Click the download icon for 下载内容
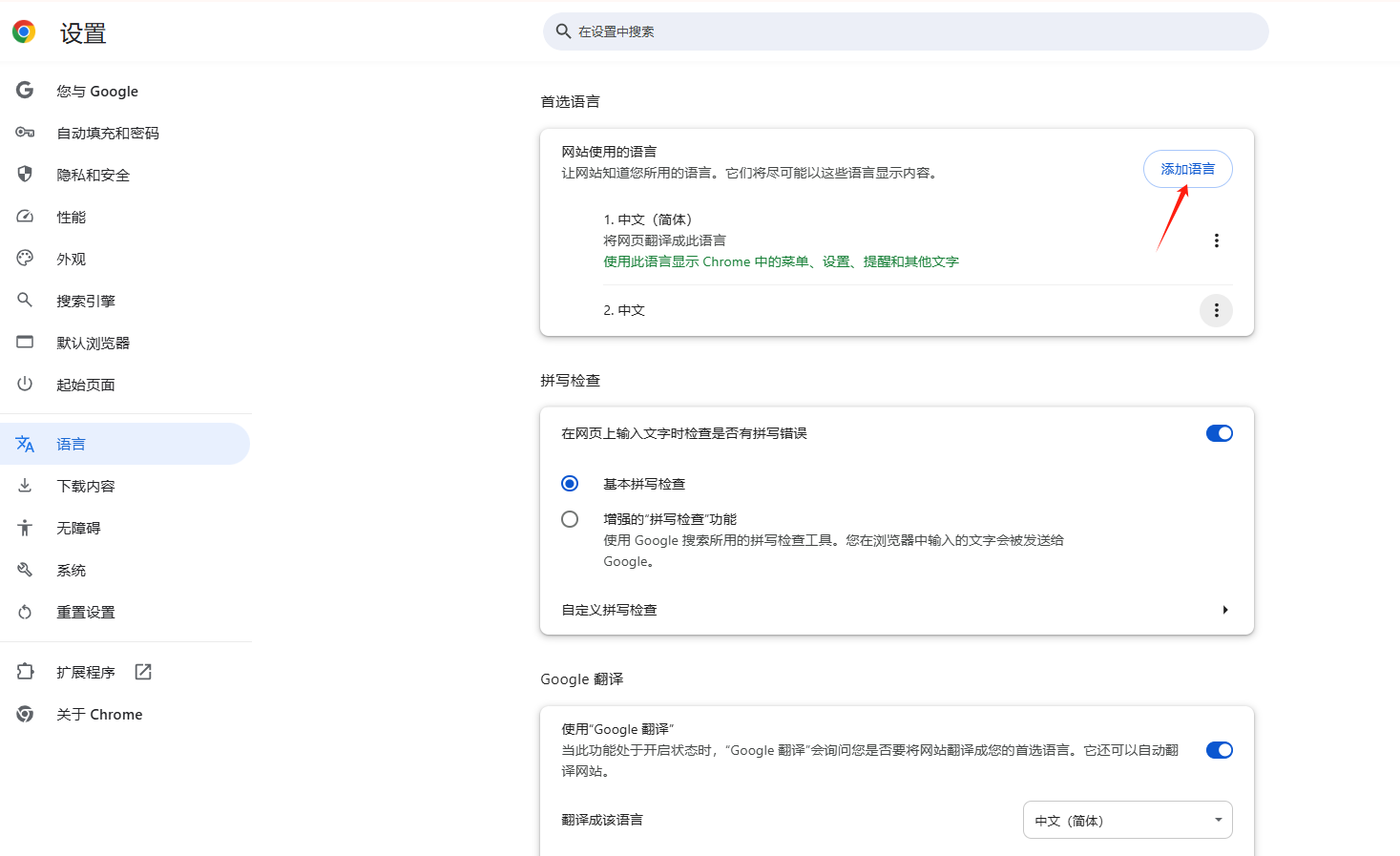1400x856 pixels. pyautogui.click(x=25, y=485)
